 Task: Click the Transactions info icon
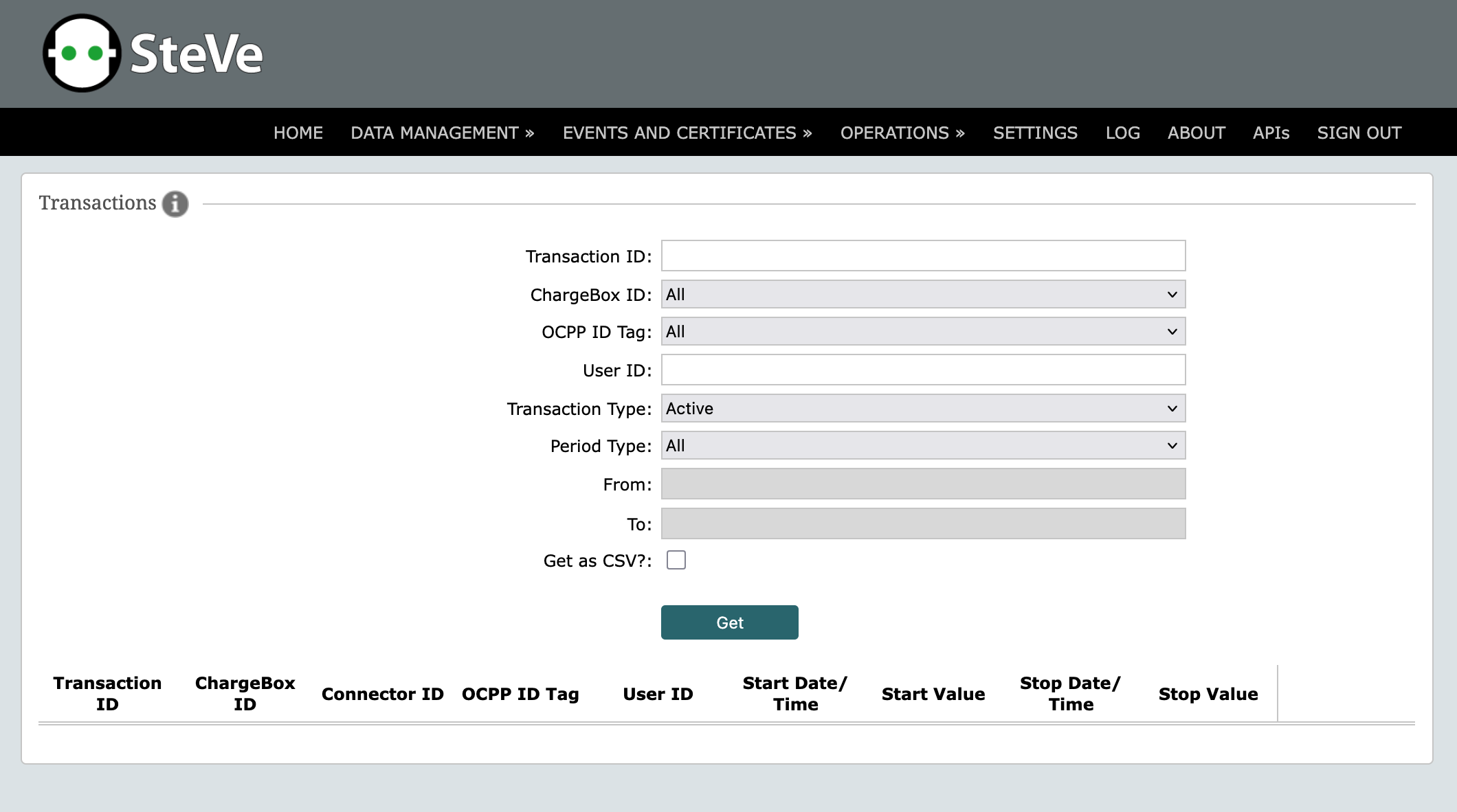pyautogui.click(x=175, y=204)
